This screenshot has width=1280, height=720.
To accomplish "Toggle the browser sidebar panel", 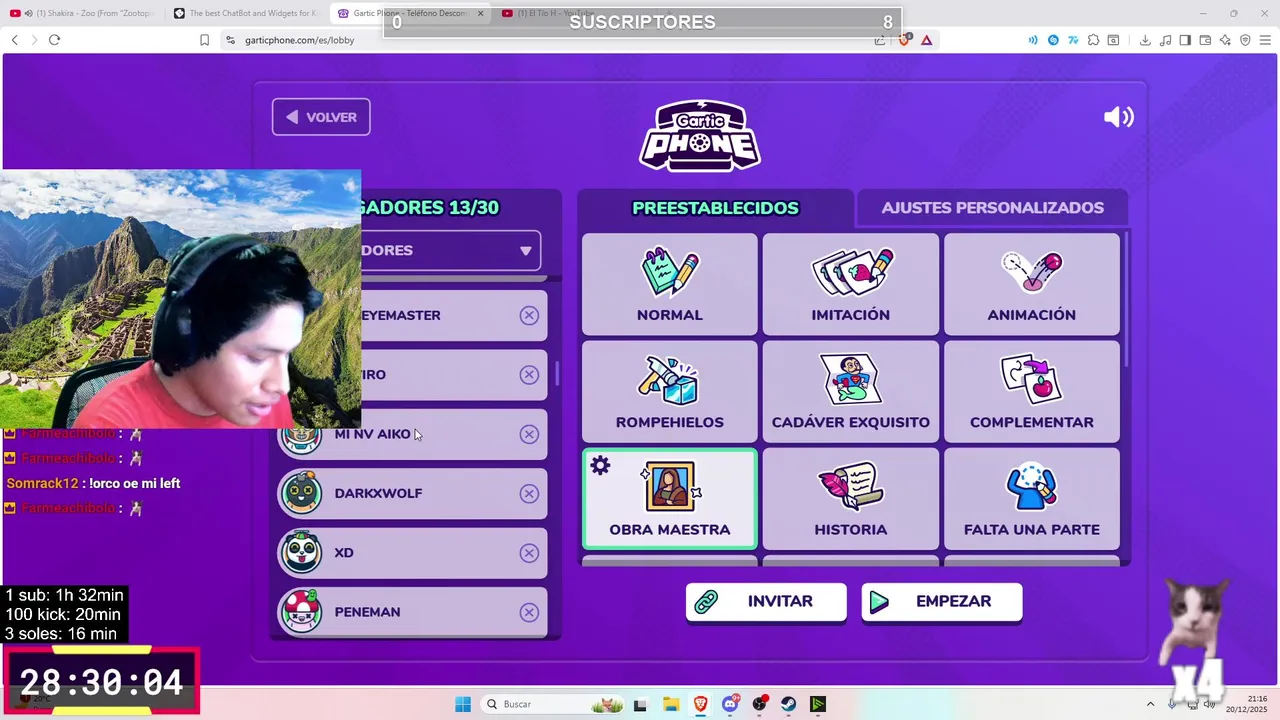I will click(x=1185, y=40).
